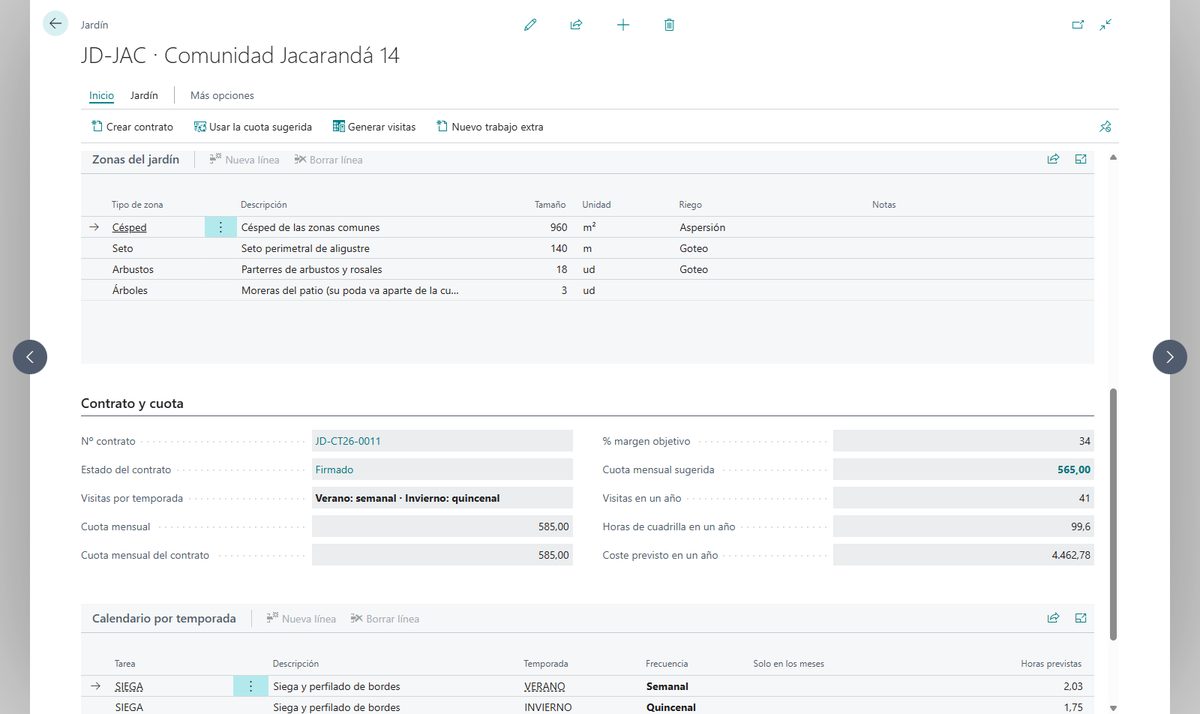Sort by Frecuencia column header
1200x714 pixels.
pyautogui.click(x=667, y=663)
